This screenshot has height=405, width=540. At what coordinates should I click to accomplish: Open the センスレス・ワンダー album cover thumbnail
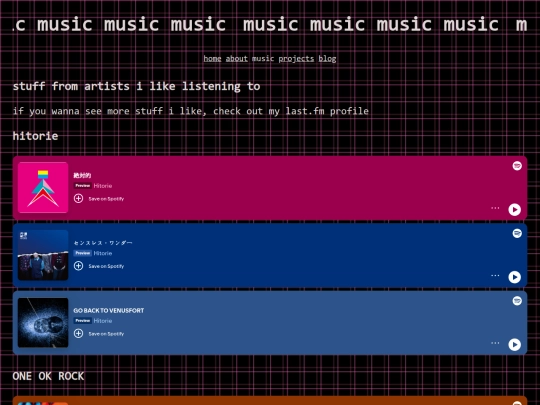[x=43, y=255]
